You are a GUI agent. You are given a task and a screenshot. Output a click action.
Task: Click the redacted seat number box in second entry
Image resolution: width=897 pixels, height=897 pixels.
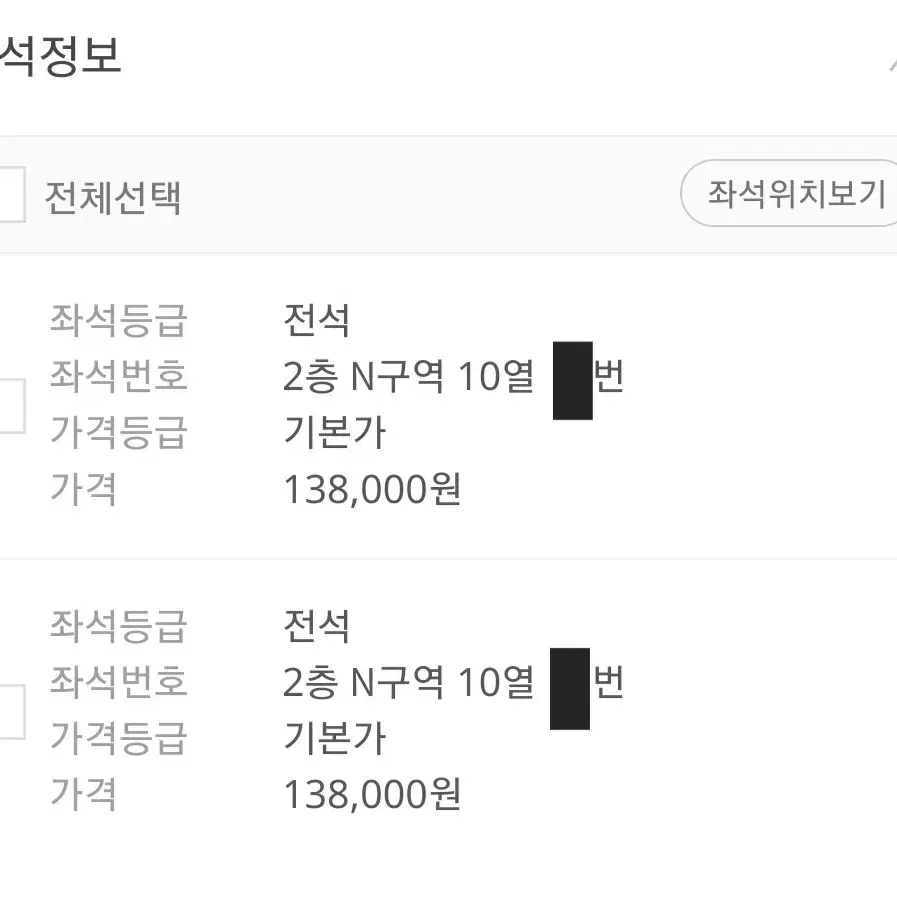coord(570,689)
